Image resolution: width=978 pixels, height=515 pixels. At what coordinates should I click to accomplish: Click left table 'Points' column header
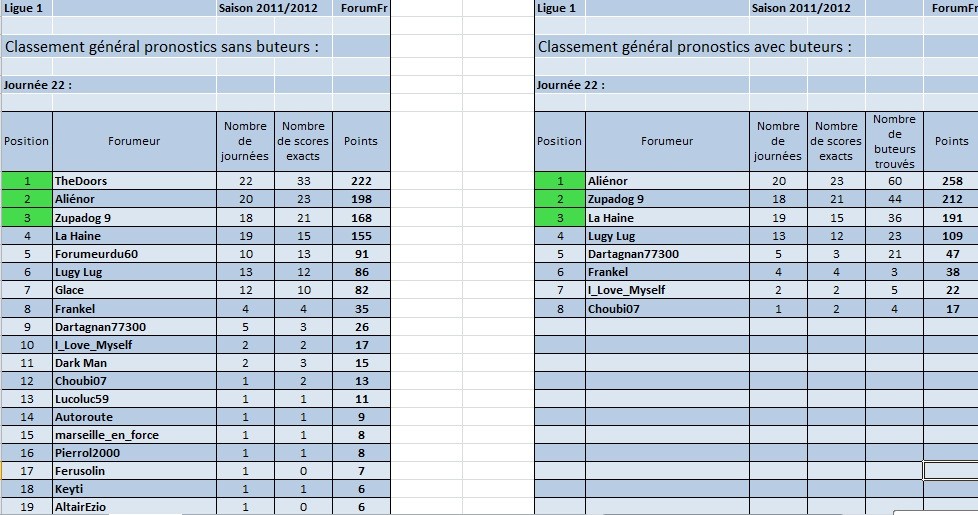tap(361, 142)
